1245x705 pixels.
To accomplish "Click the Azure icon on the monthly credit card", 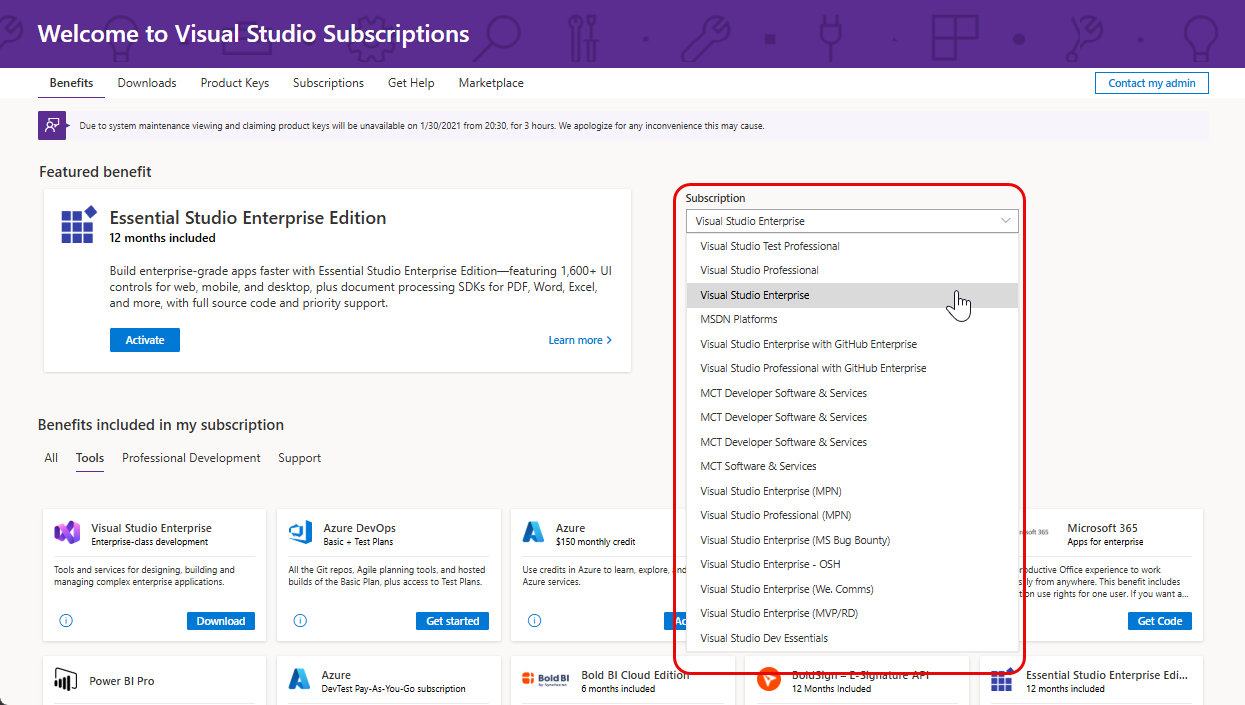I will point(534,532).
